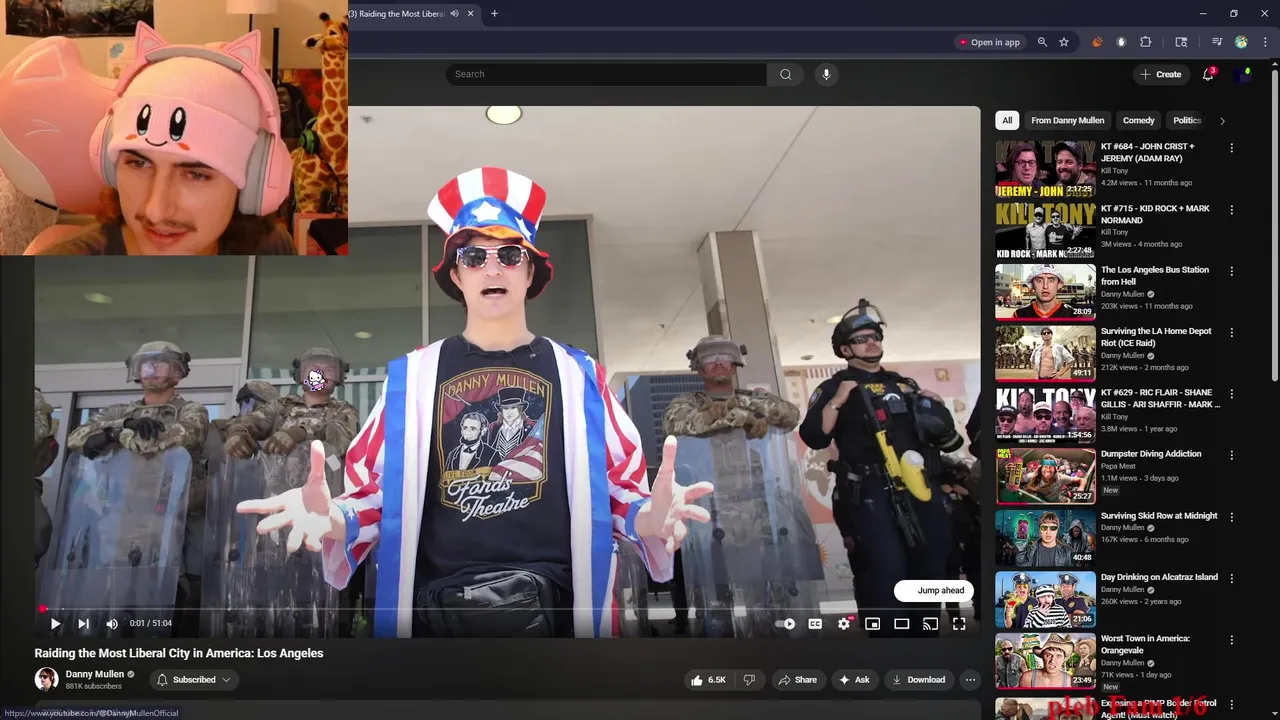
Task: Select the All filter chip
Action: (1007, 120)
